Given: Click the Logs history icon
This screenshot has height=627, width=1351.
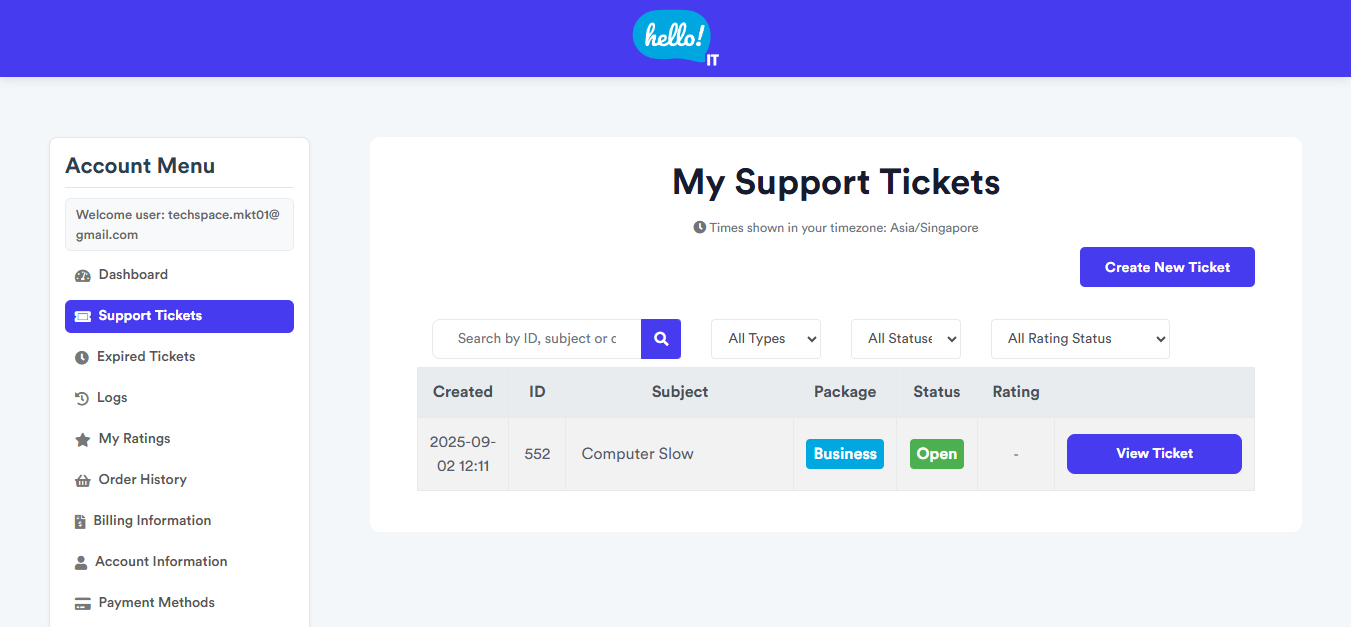Looking at the screenshot, I should 82,398.
